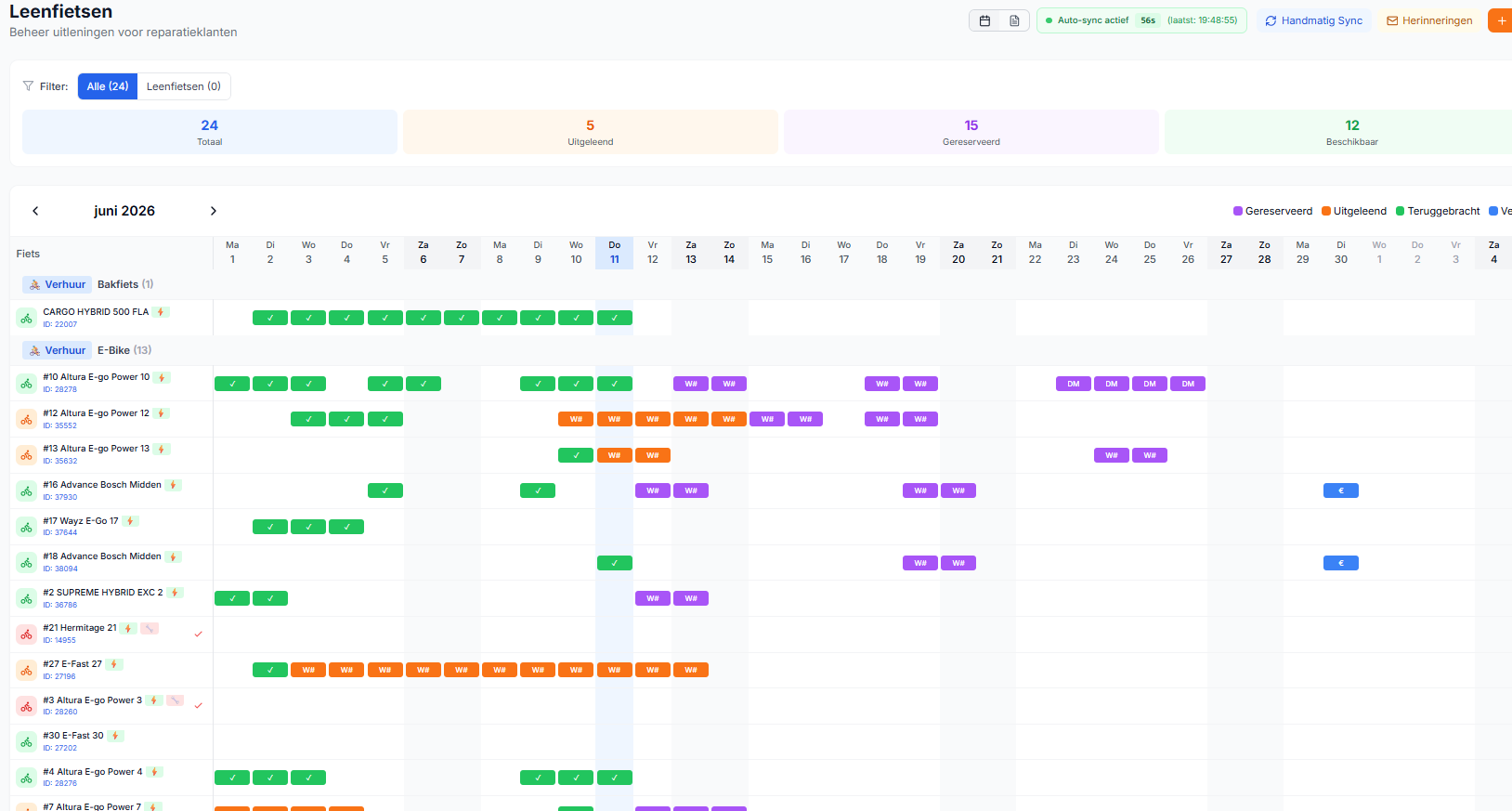Click the Auto-sync actief status indicator
Screen dimensions: 1512x811
1141,20
